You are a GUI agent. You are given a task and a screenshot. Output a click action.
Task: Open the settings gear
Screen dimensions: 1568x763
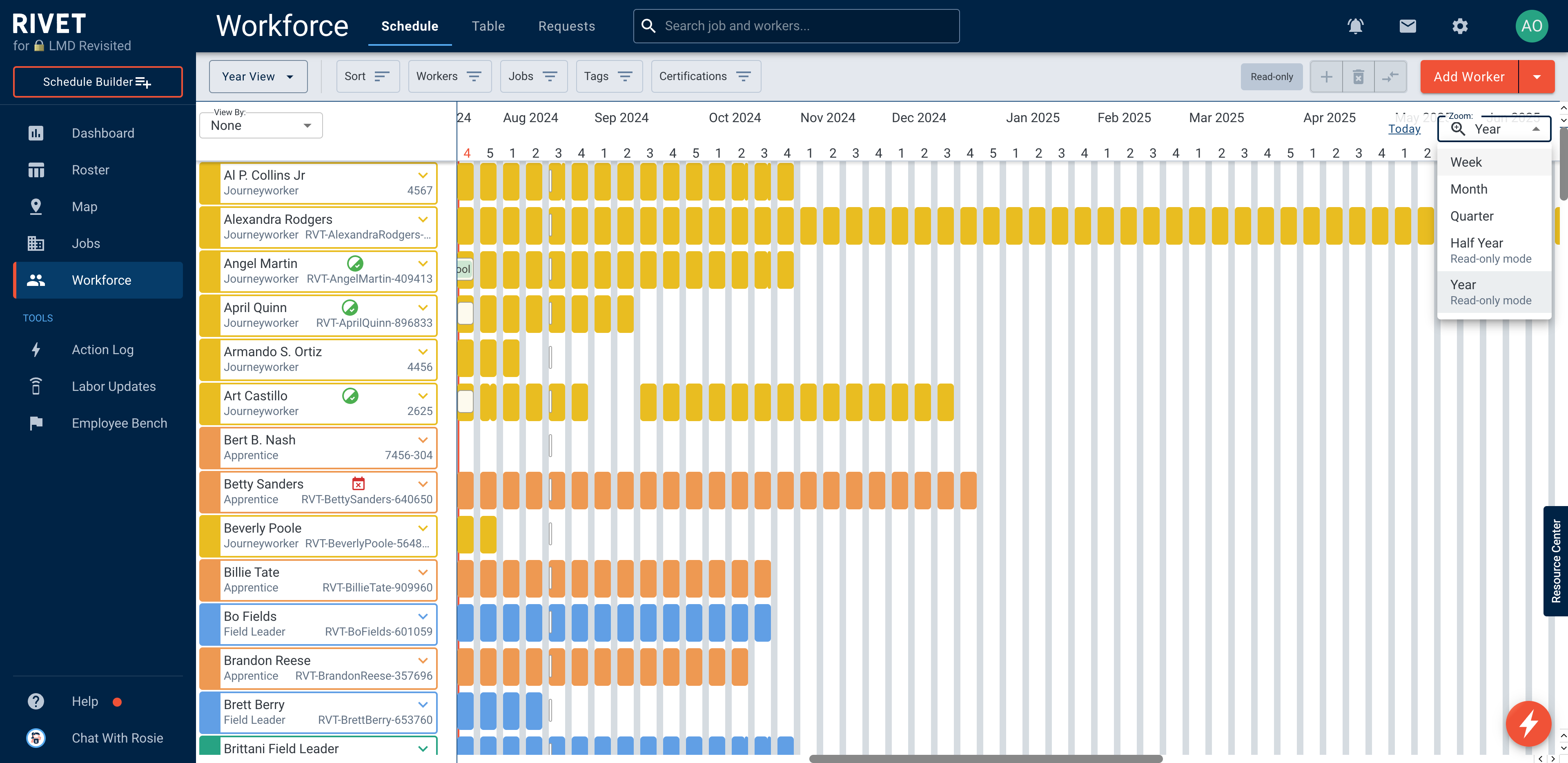(1460, 26)
